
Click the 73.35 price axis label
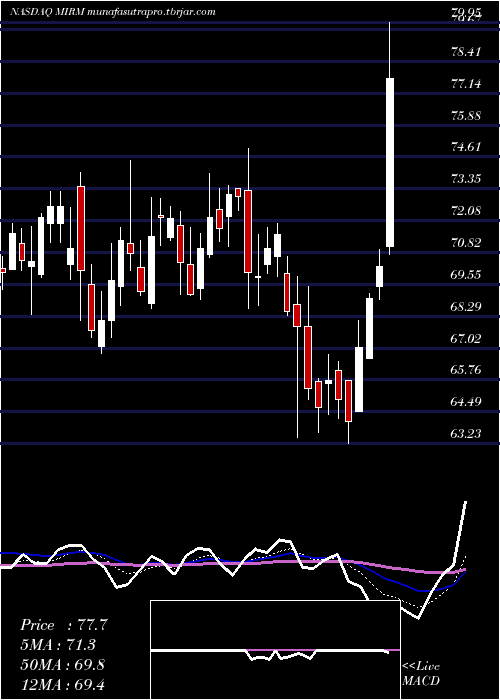[x=466, y=179]
